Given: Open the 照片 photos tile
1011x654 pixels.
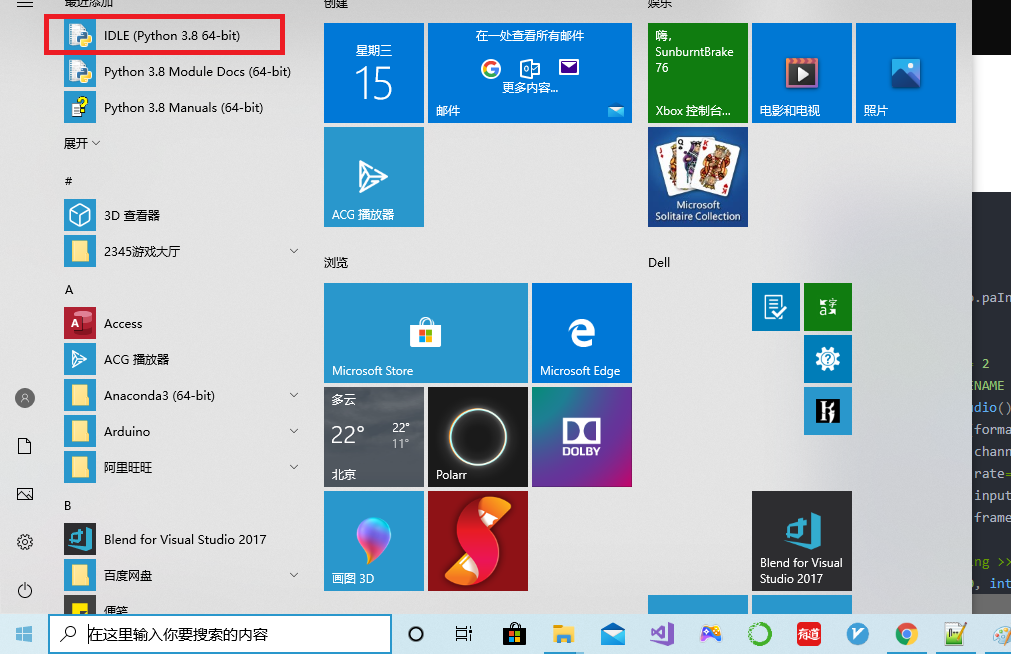Looking at the screenshot, I should (906, 73).
